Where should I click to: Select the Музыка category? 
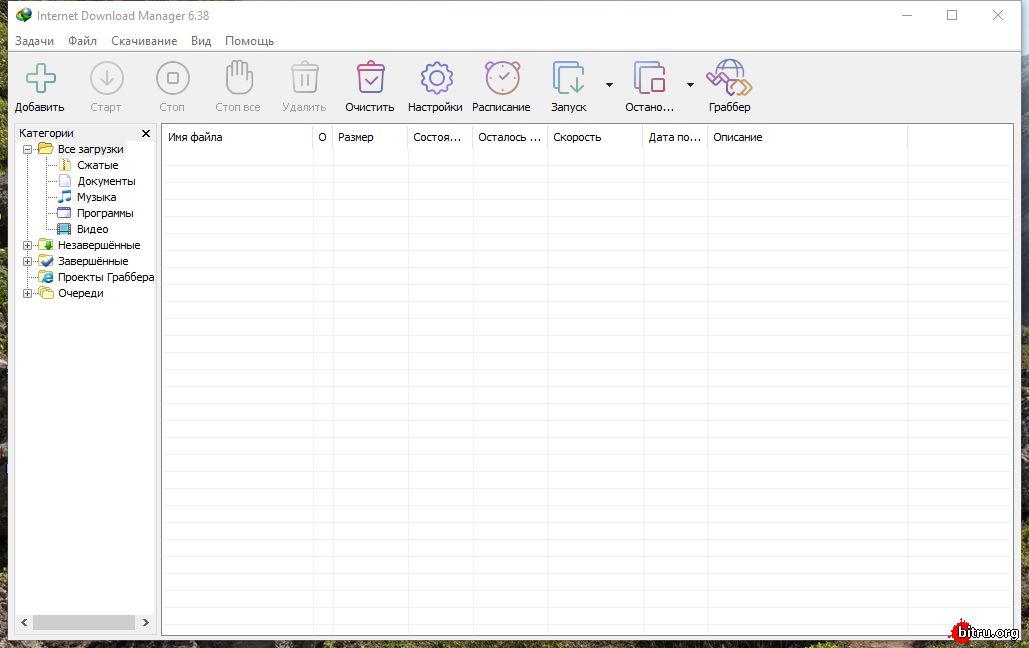96,197
